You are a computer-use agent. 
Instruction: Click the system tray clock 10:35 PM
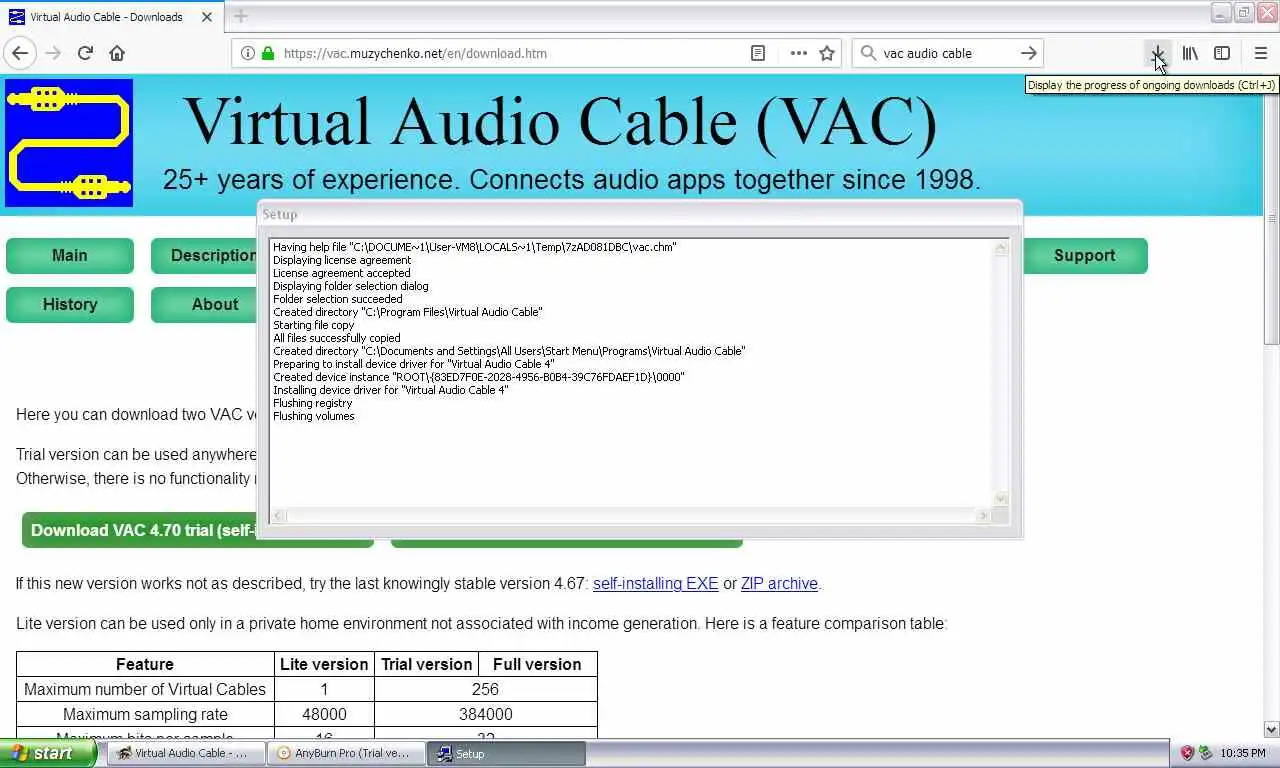[1243, 753]
